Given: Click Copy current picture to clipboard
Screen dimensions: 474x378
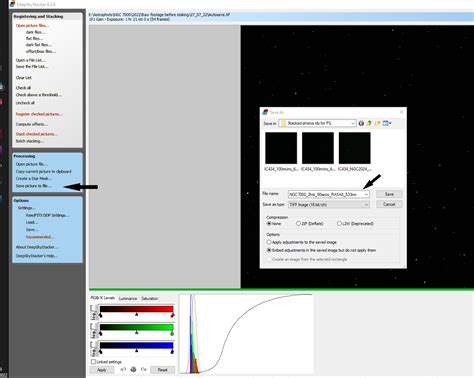Looking at the screenshot, I should 44,172.
